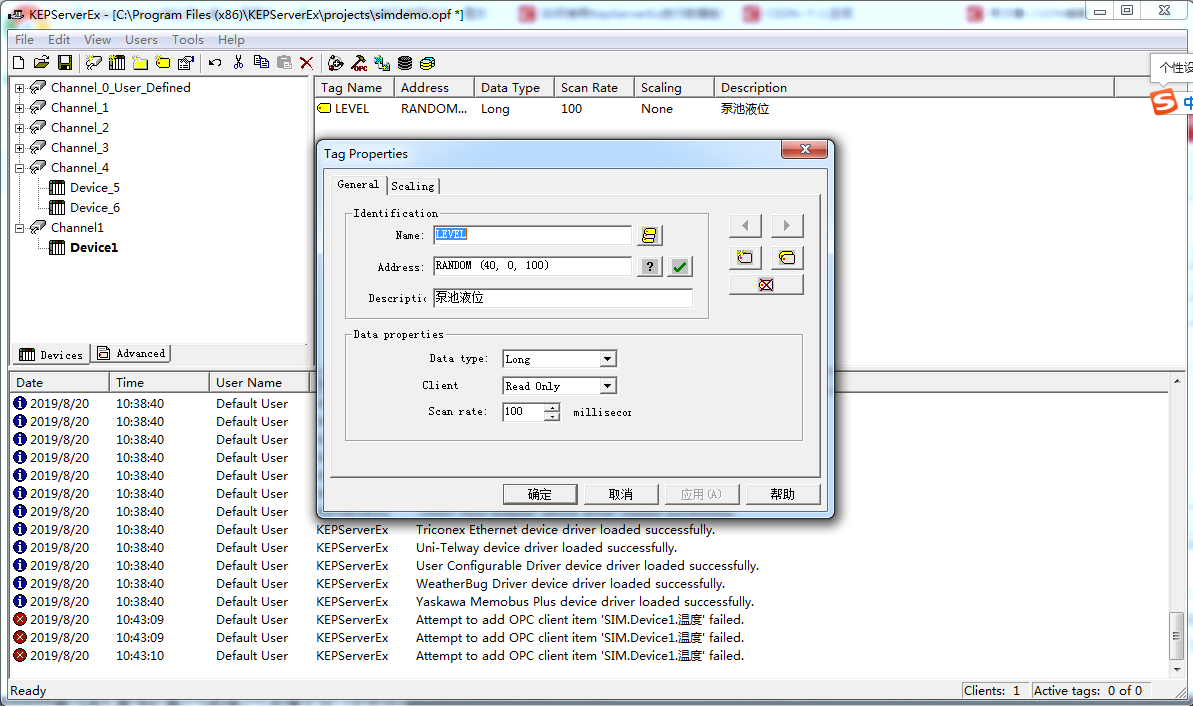Image resolution: width=1193 pixels, height=706 pixels.
Task: Click the Undo arrow icon
Action: (215, 63)
